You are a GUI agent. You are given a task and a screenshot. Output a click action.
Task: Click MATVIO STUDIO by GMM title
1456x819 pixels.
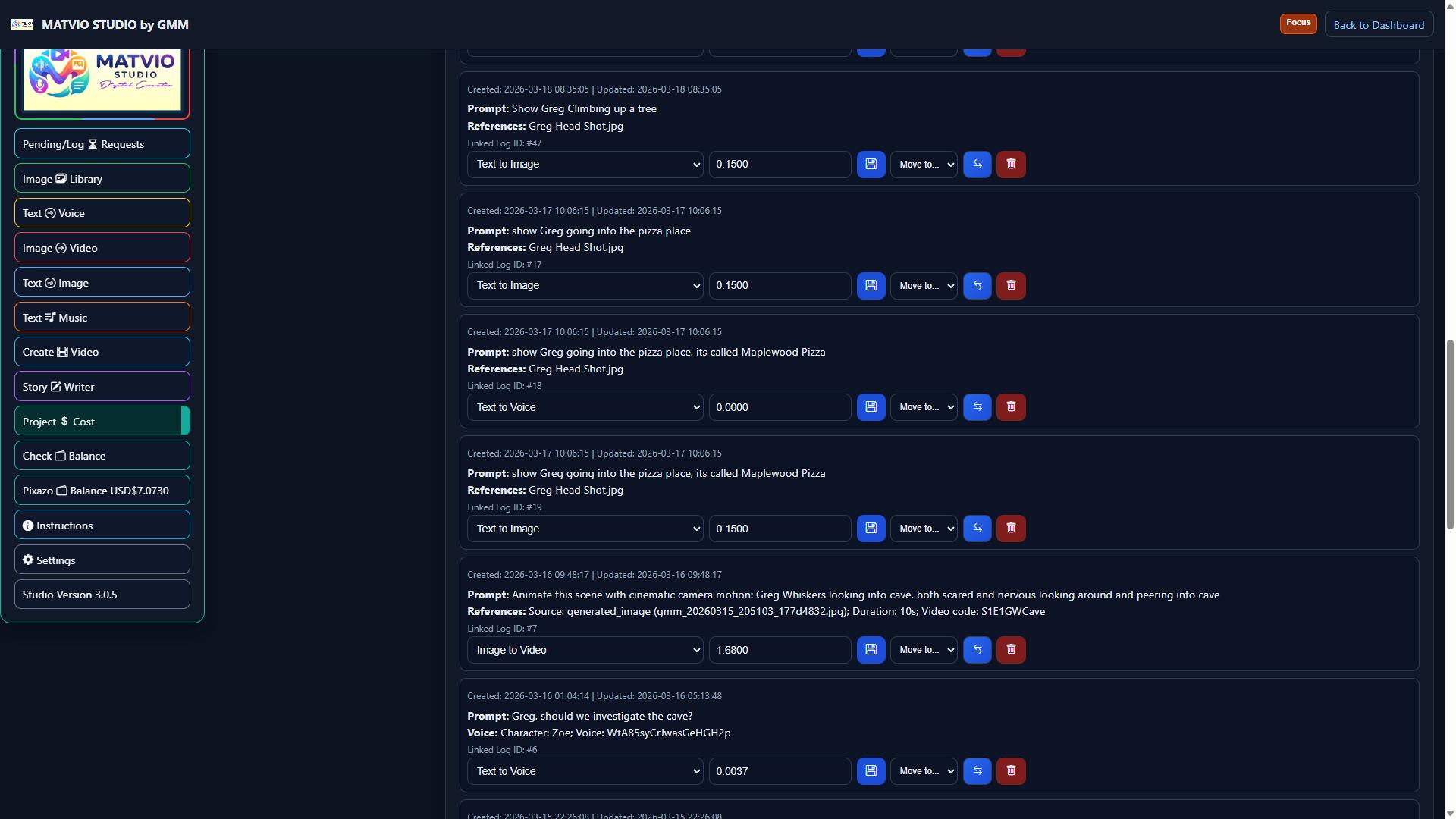(115, 25)
